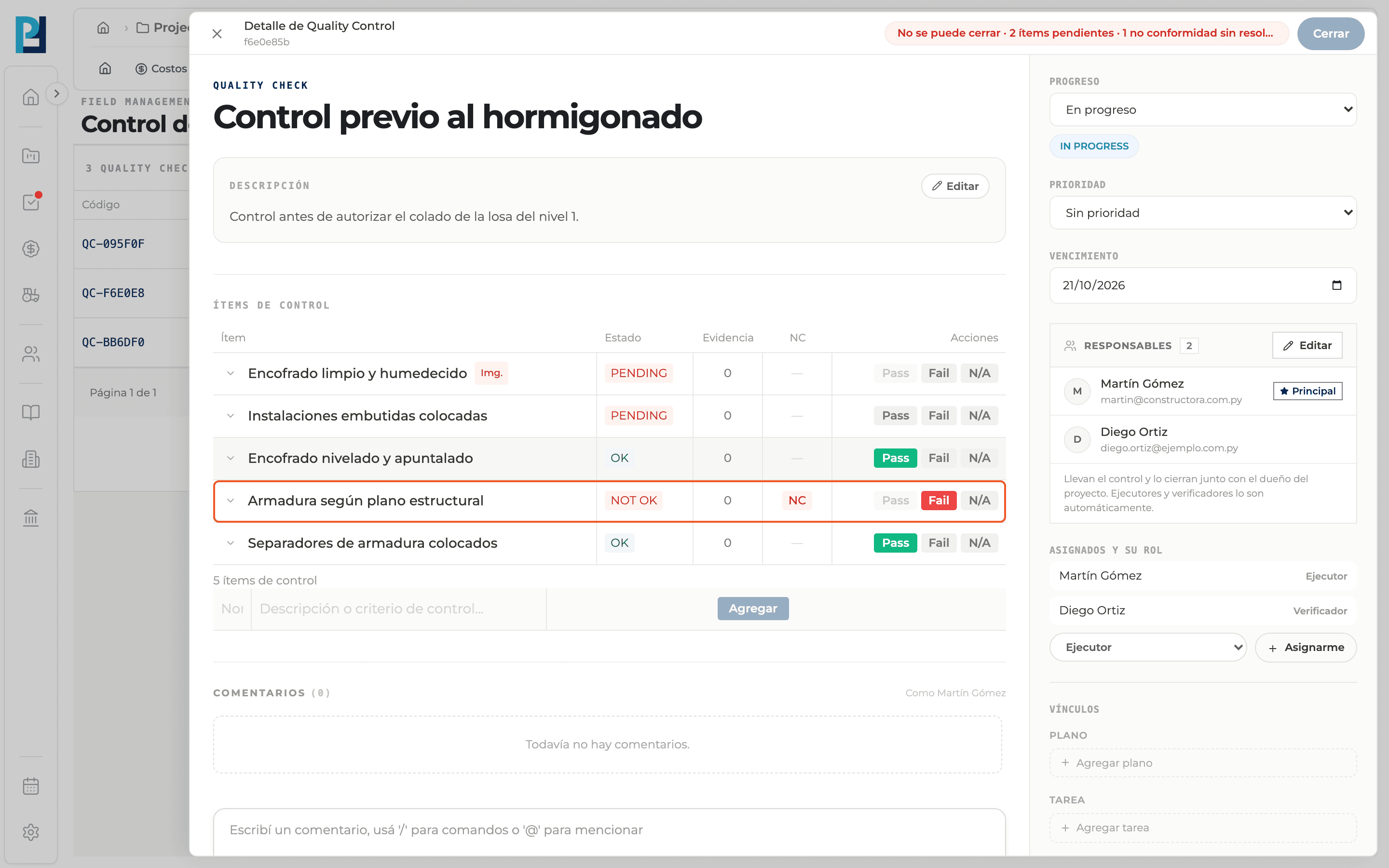Open the calendar icon in sidebar
Image resolution: width=1389 pixels, height=868 pixels.
pos(31,786)
